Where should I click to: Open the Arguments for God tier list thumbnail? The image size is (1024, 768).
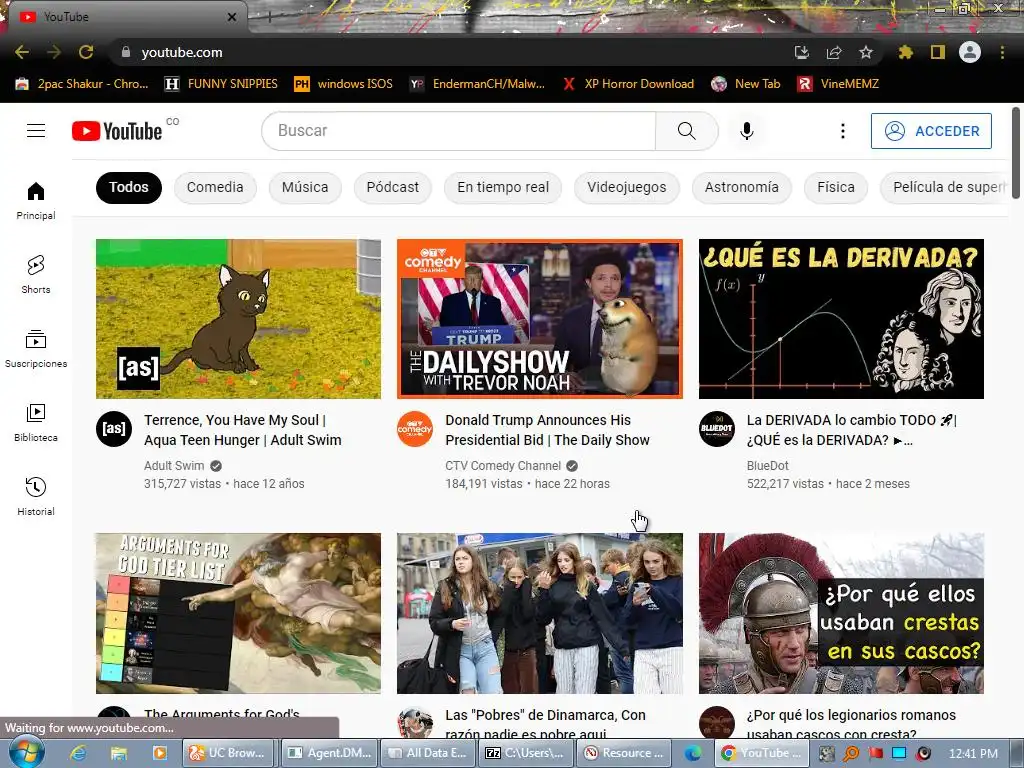pyautogui.click(x=238, y=613)
